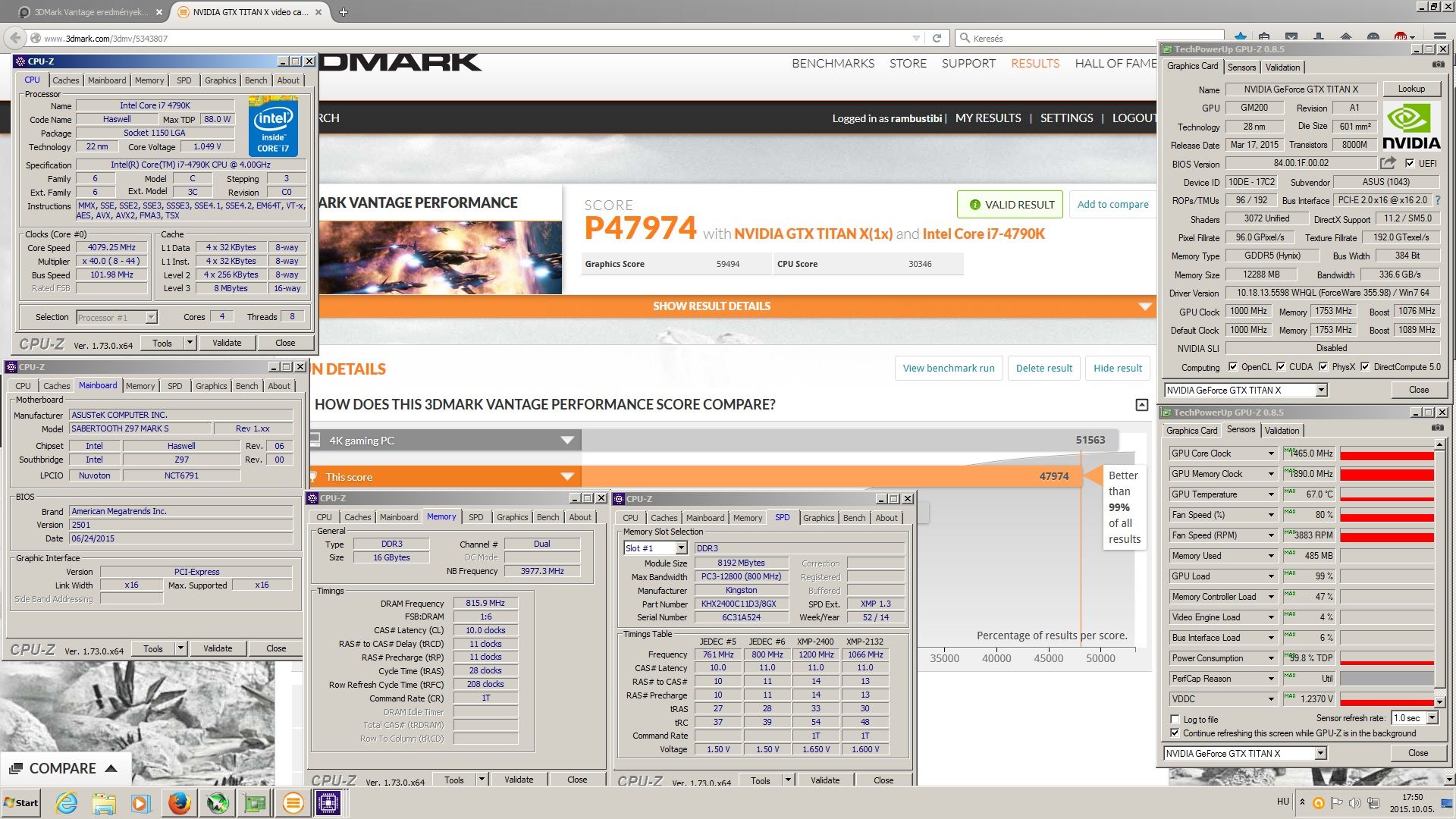The width and height of the screenshot is (1456, 819).
Task: Click the Lookup button in GPU-Z
Action: click(x=1411, y=89)
